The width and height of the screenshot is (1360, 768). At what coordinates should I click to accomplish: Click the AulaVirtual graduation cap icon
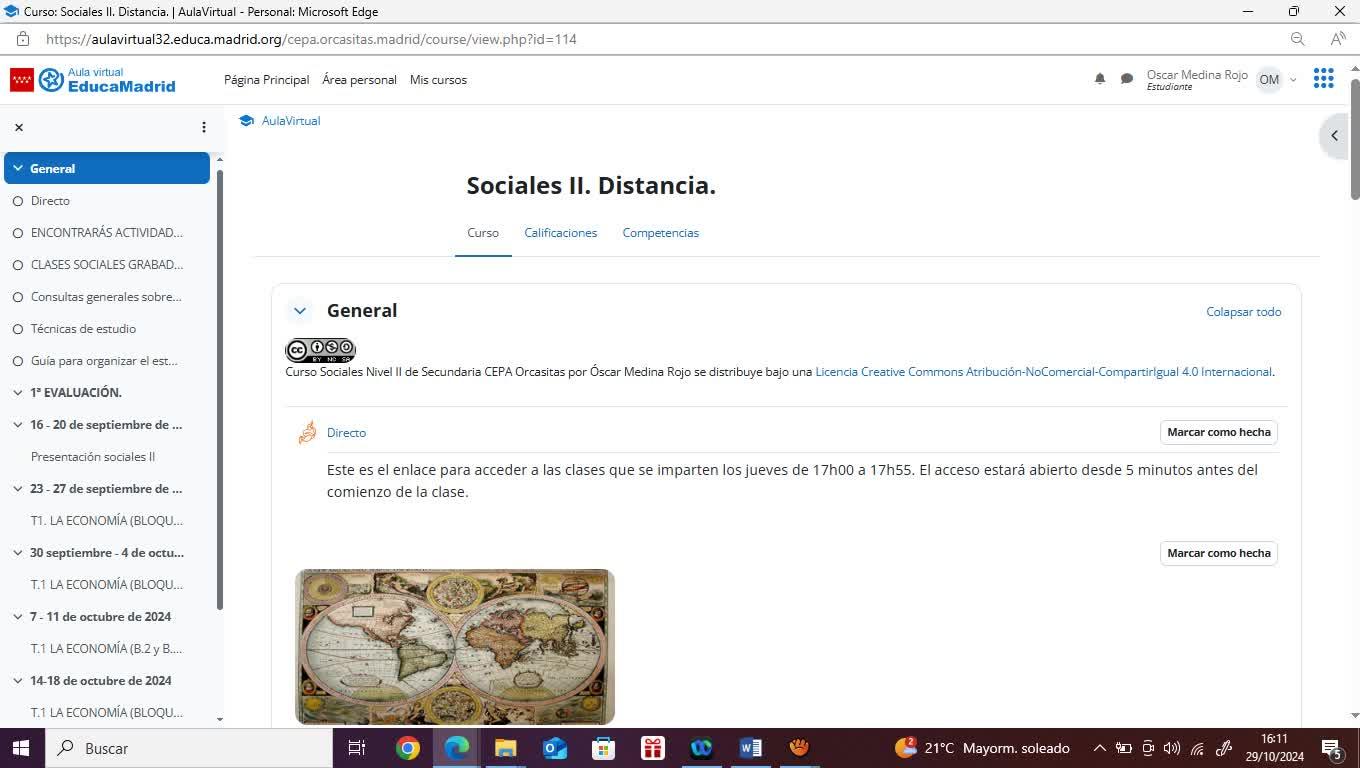[246, 120]
